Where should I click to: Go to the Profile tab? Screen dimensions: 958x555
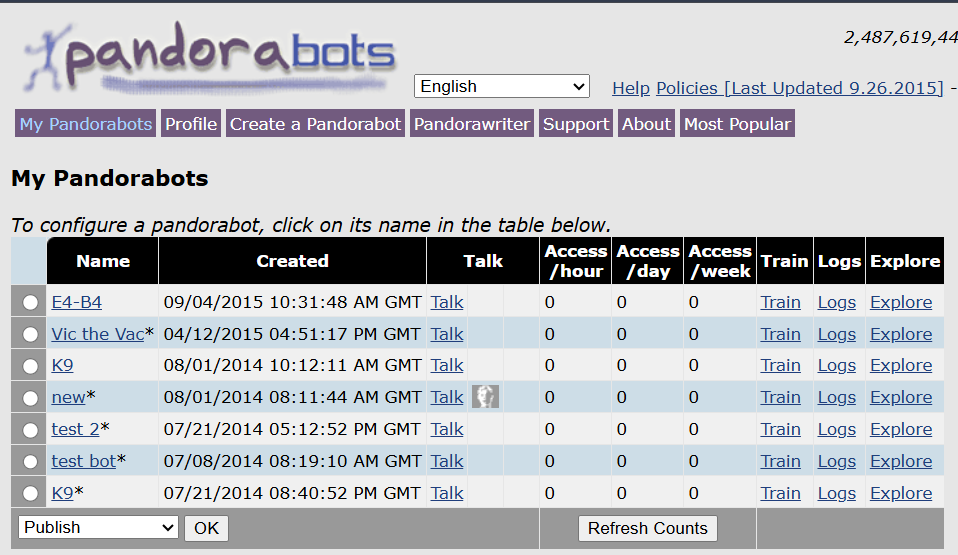(191, 123)
